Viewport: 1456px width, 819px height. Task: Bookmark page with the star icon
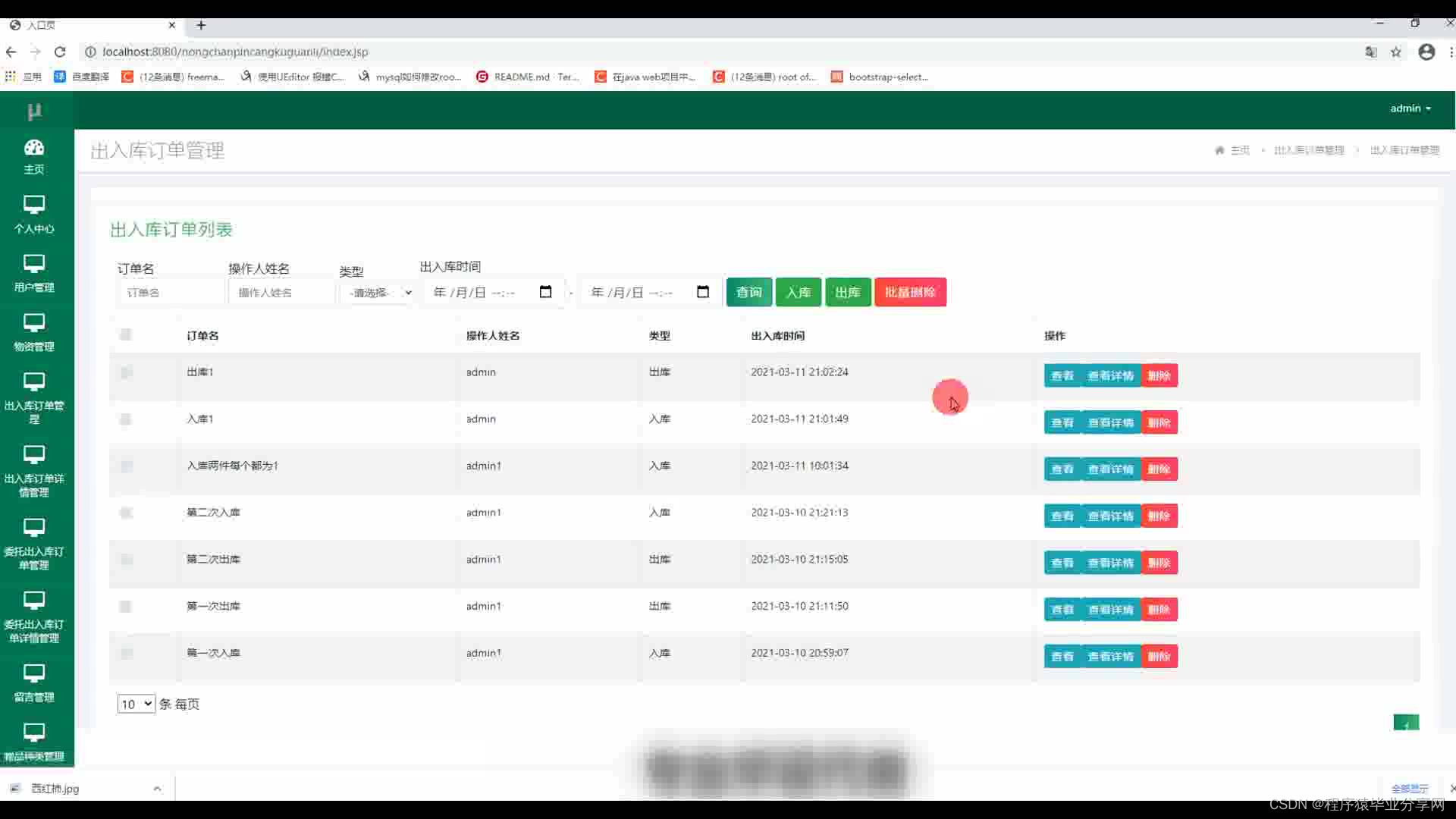click(1395, 52)
